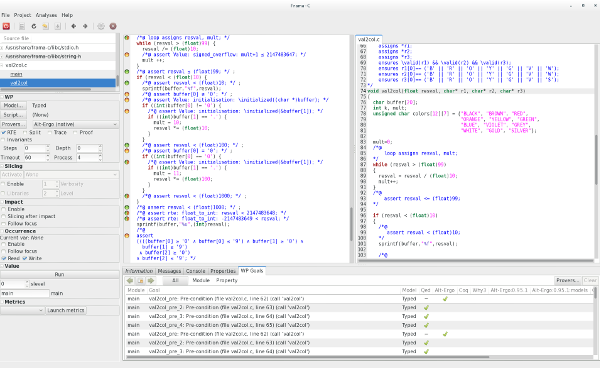The image size is (600, 368).
Task: Enable the Trace checkbox
Action: [50, 132]
